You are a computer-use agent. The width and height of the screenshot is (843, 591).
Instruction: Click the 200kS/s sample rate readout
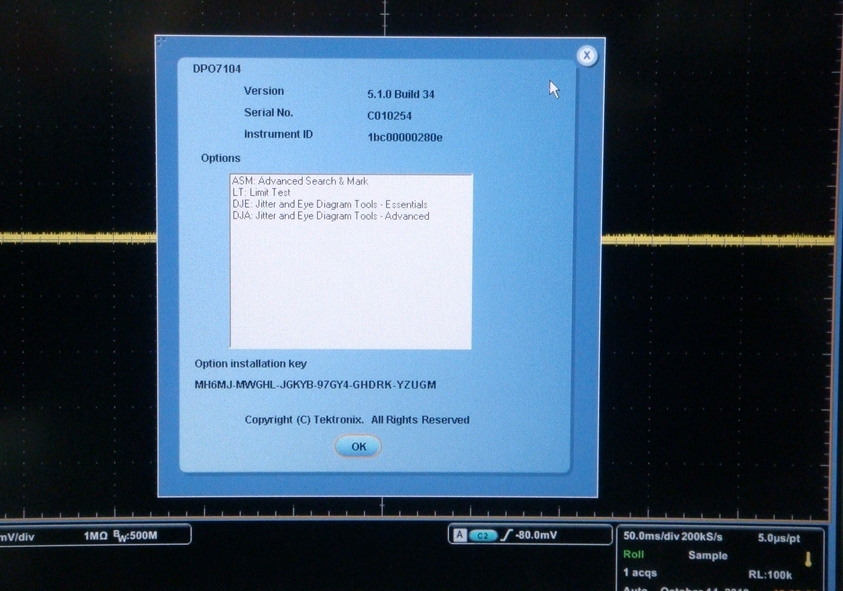point(702,537)
